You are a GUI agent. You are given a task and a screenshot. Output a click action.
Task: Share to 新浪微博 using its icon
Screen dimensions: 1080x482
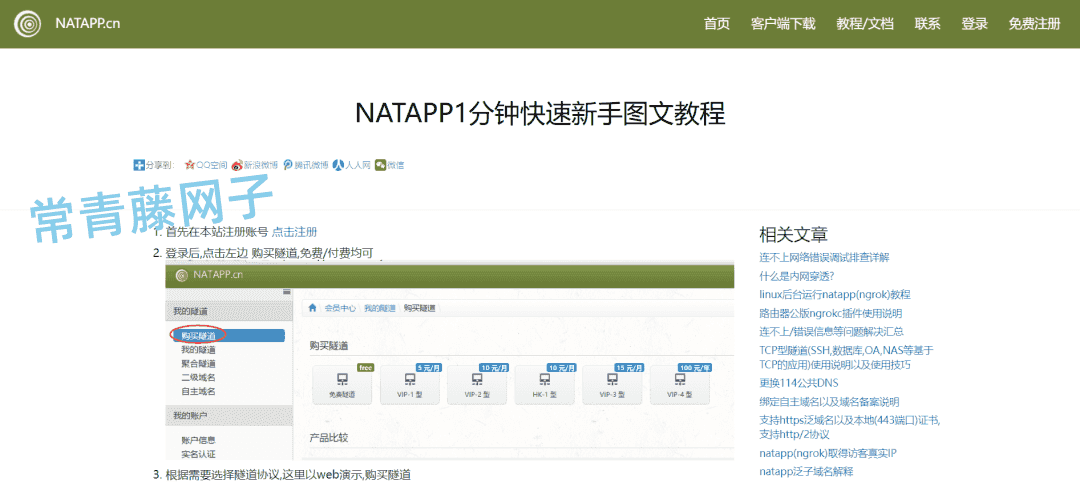point(237,165)
